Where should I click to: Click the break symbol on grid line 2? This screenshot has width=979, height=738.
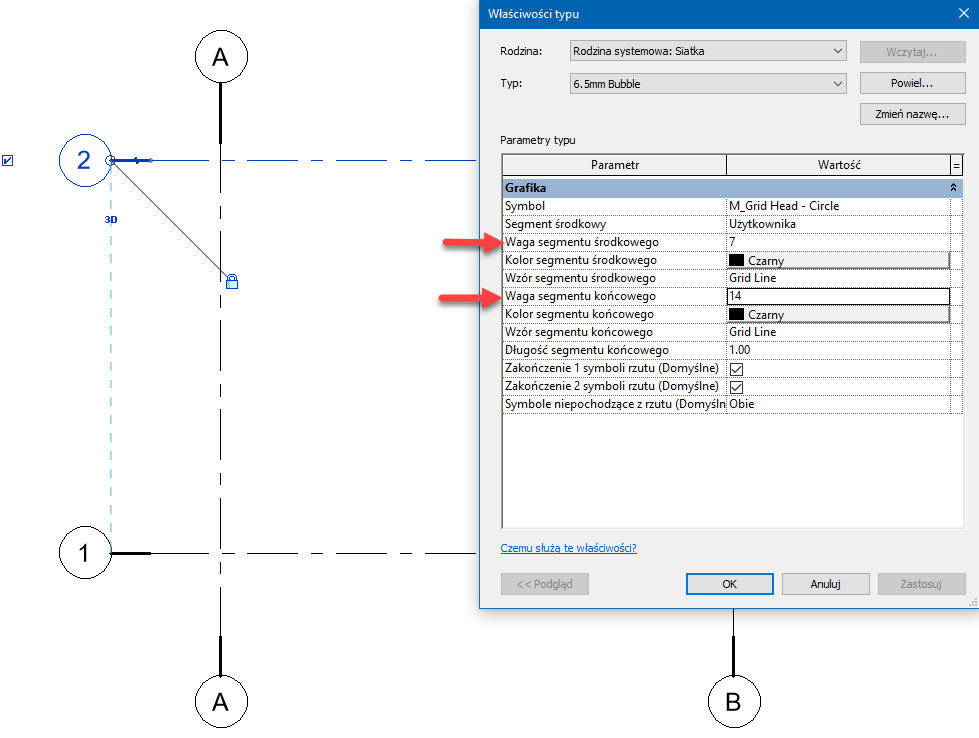tap(139, 160)
